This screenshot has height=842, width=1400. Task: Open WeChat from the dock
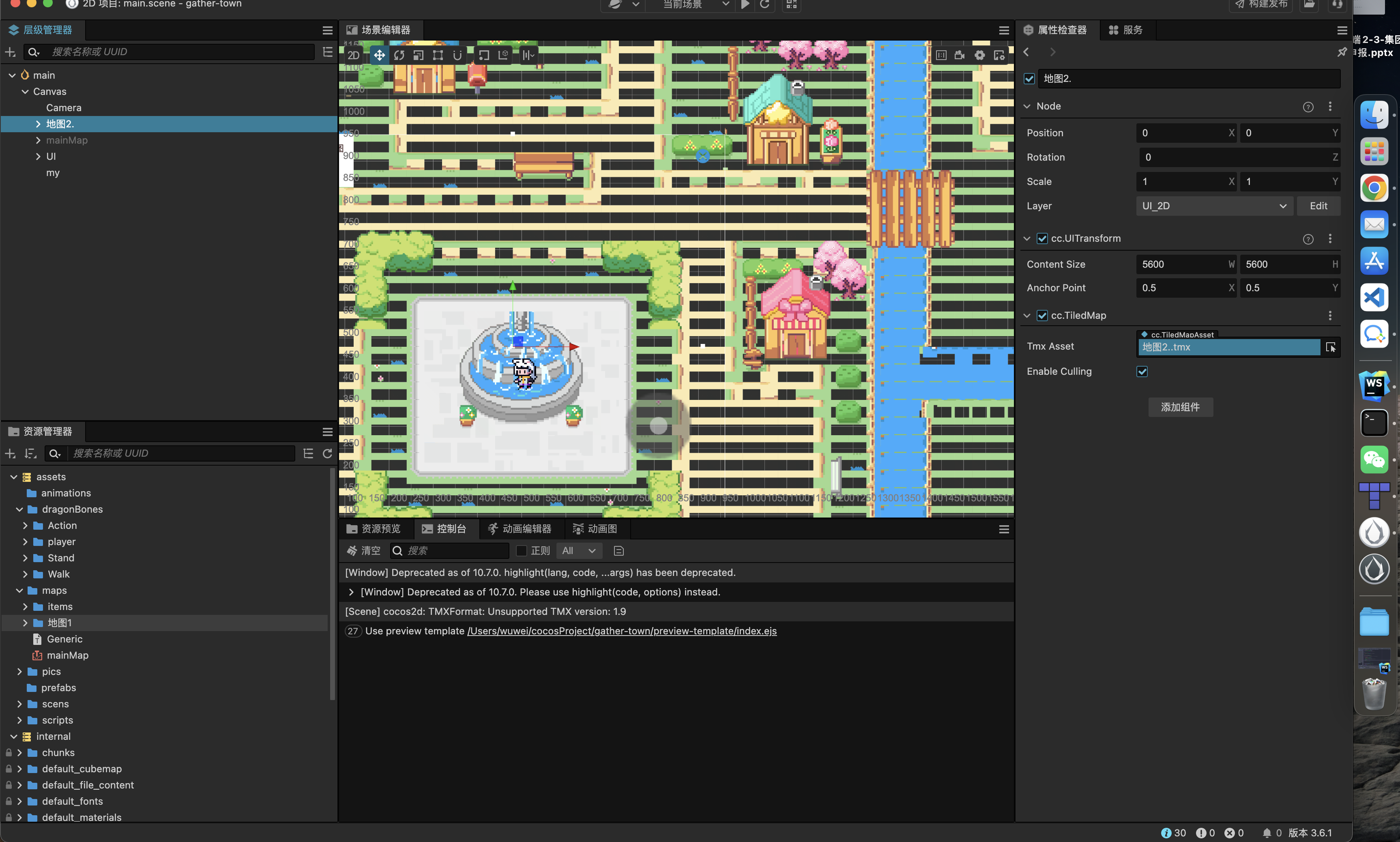tap(1374, 459)
